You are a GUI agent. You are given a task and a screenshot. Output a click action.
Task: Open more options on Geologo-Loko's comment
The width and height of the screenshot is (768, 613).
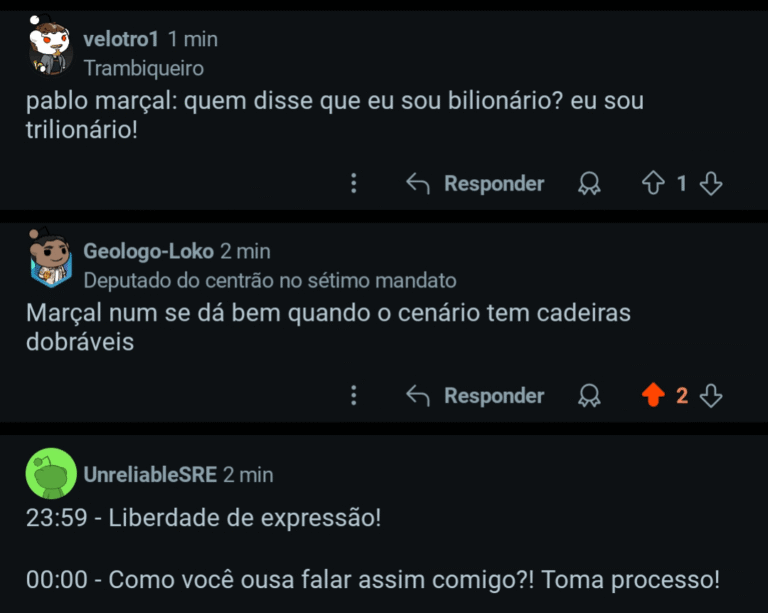click(x=353, y=396)
